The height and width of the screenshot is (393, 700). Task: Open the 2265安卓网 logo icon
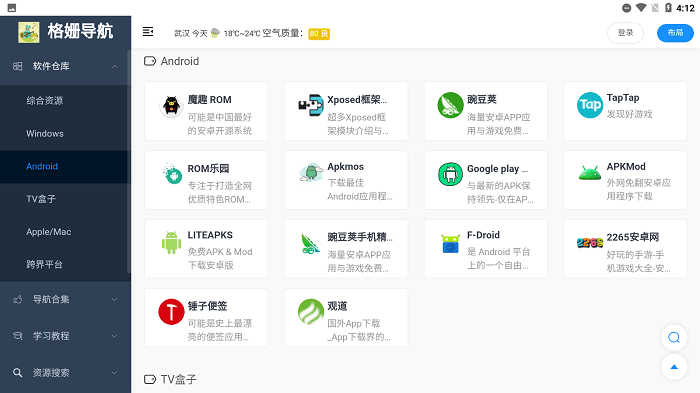590,242
